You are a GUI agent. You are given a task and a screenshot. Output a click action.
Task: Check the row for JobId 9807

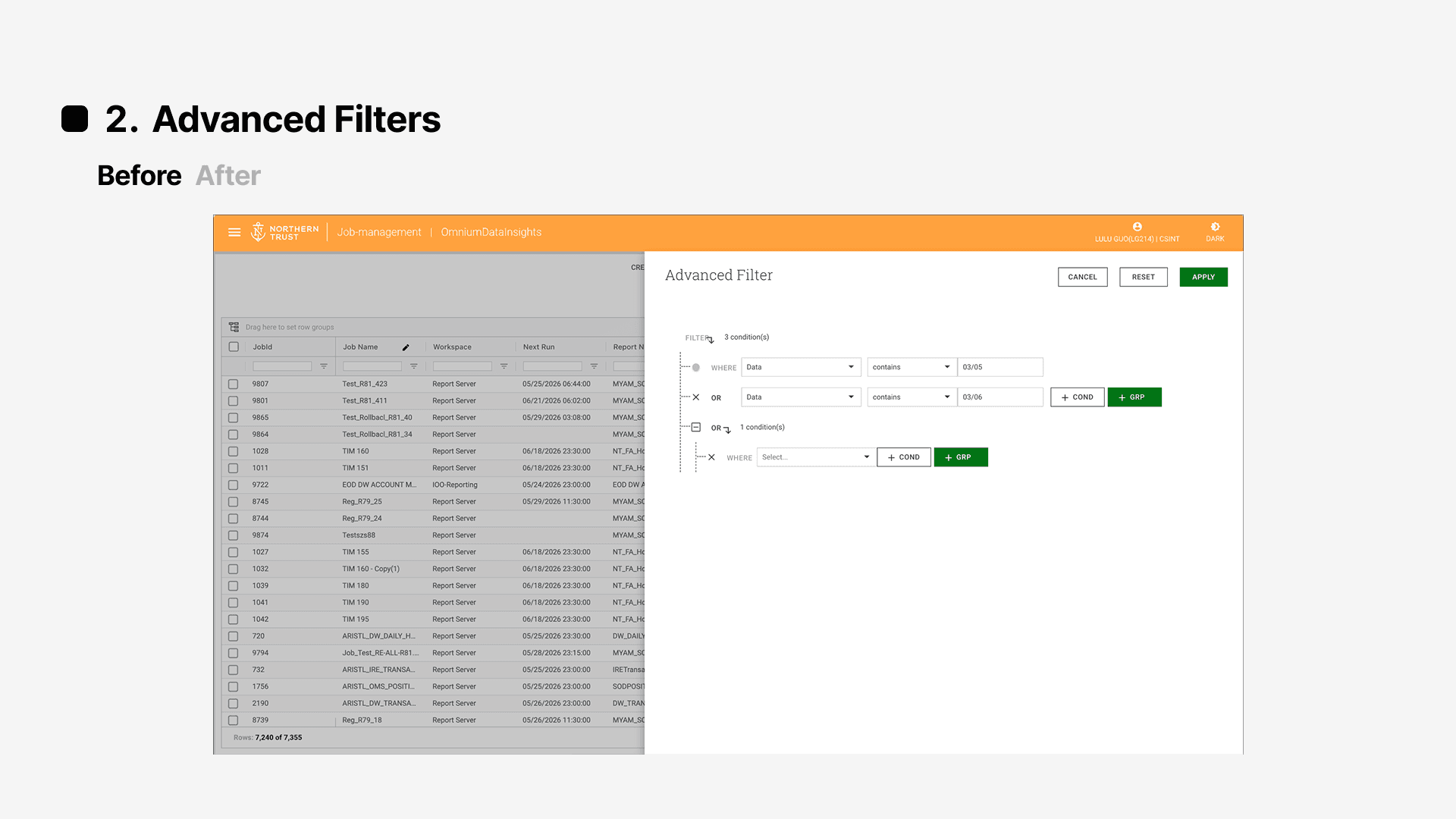pyautogui.click(x=234, y=384)
